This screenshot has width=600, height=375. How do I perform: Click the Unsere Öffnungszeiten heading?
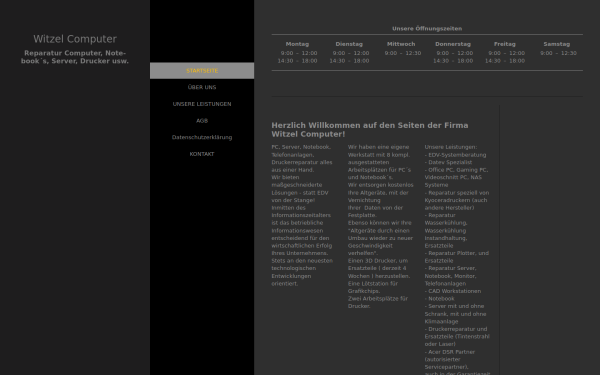(427, 29)
